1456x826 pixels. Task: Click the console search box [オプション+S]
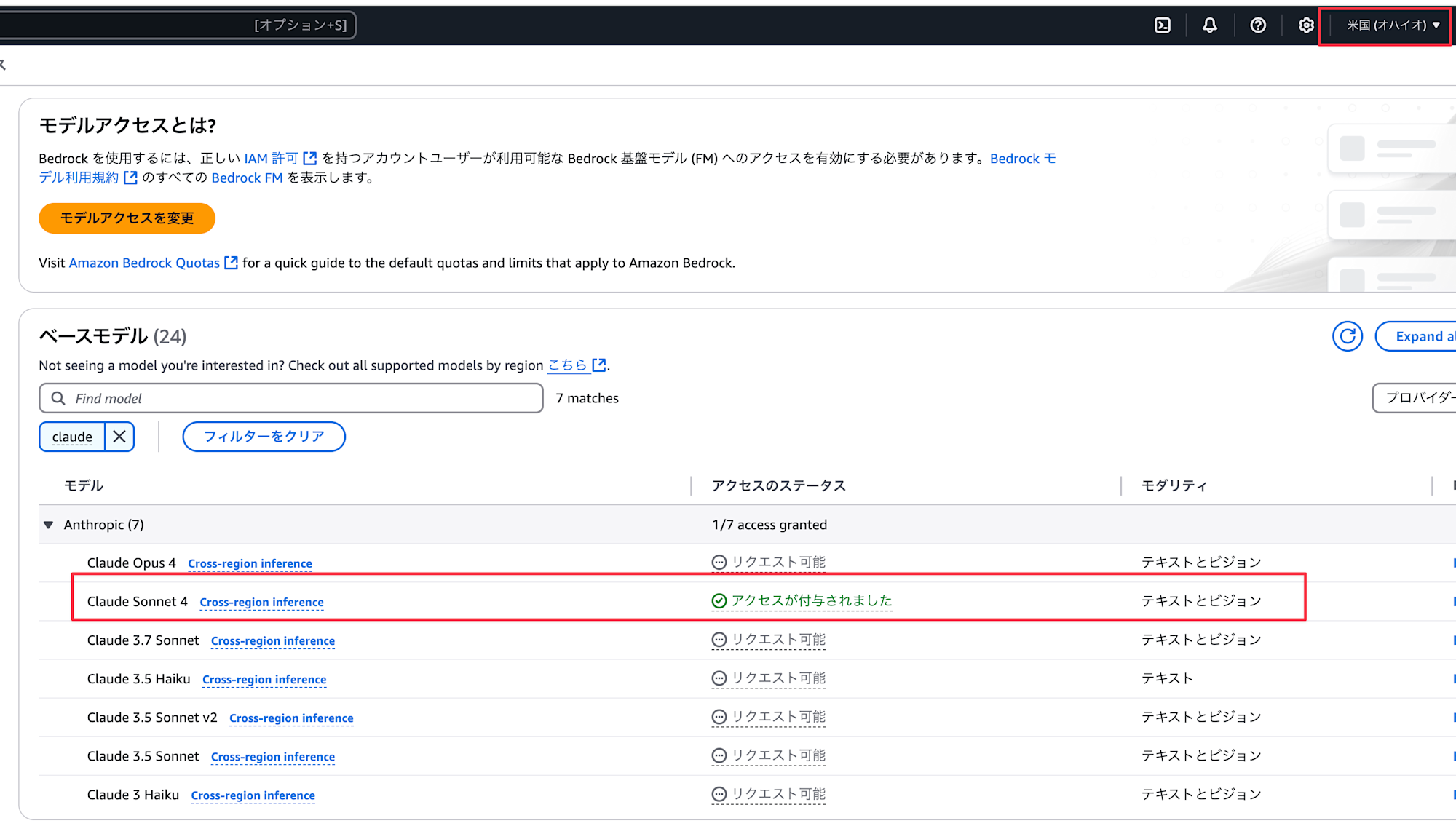(177, 25)
